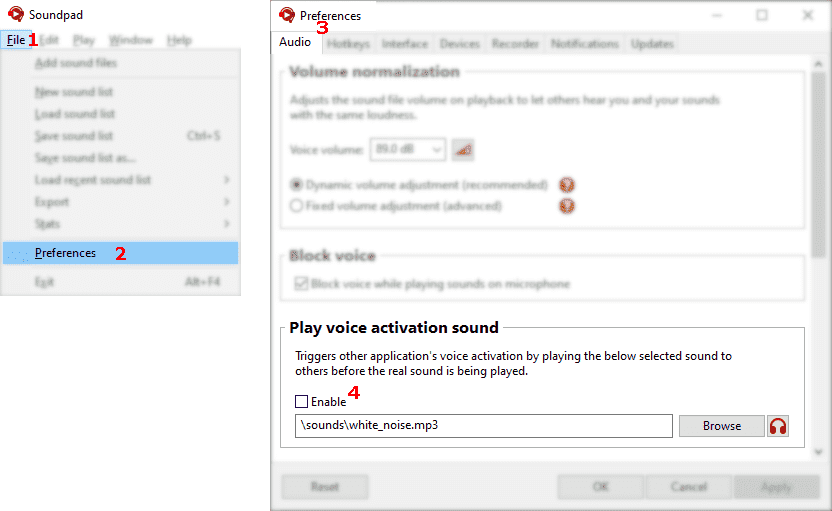Screen dimensions: 832x511
Task: Choose Save sound list menu entry
Action: coord(121,136)
